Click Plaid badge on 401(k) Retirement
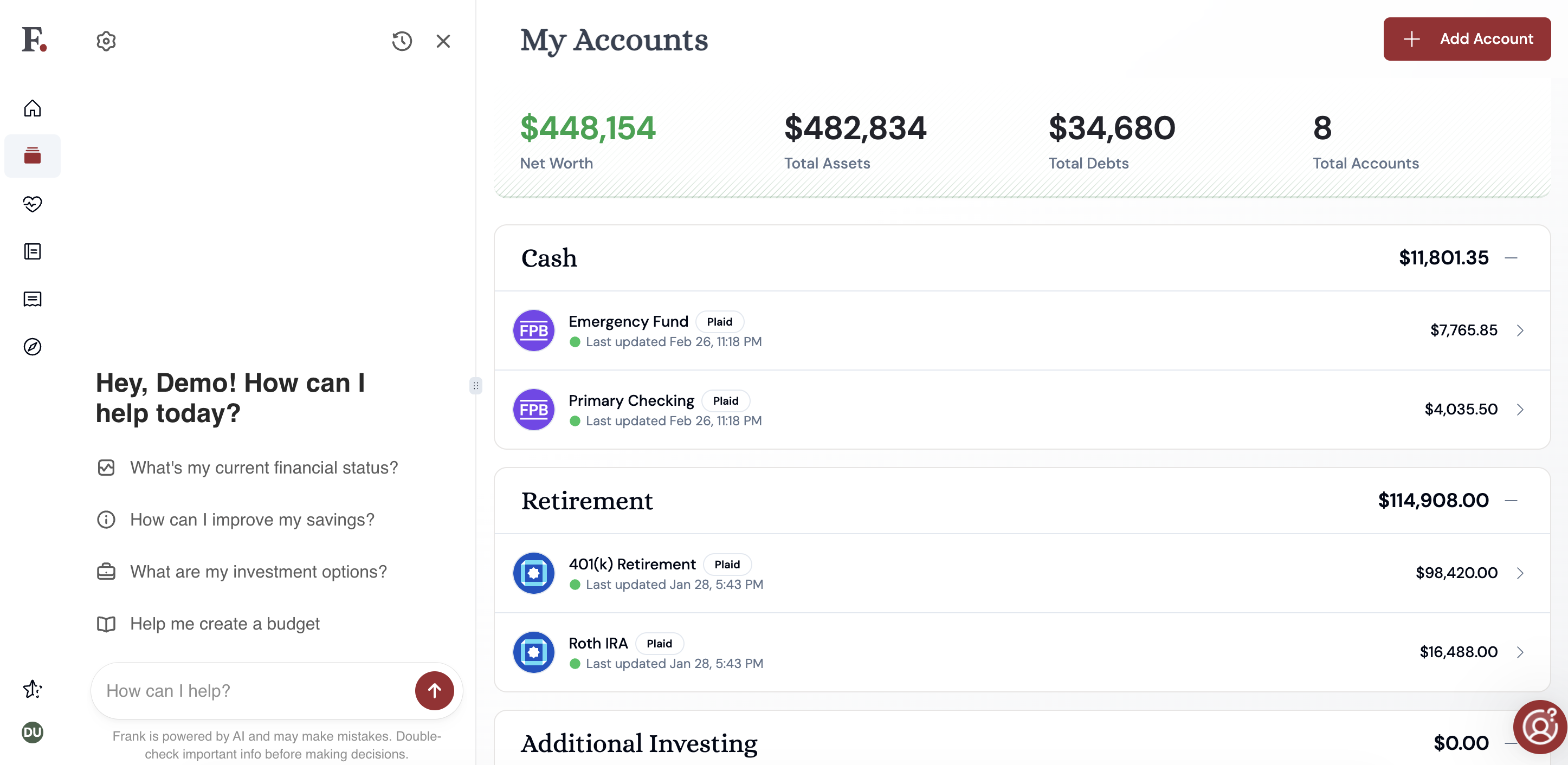This screenshot has width=1568, height=765. tap(727, 564)
